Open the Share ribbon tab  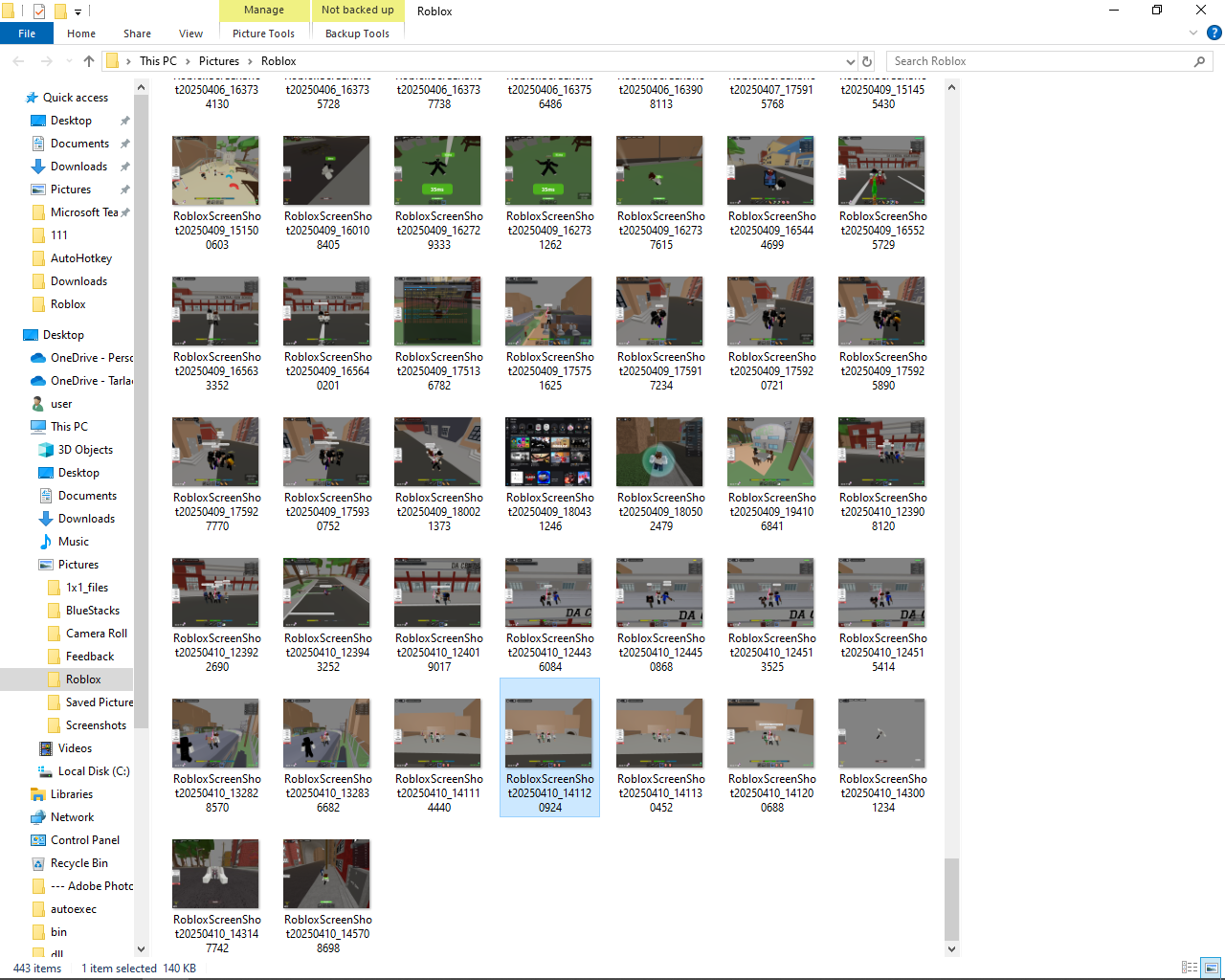(x=137, y=33)
